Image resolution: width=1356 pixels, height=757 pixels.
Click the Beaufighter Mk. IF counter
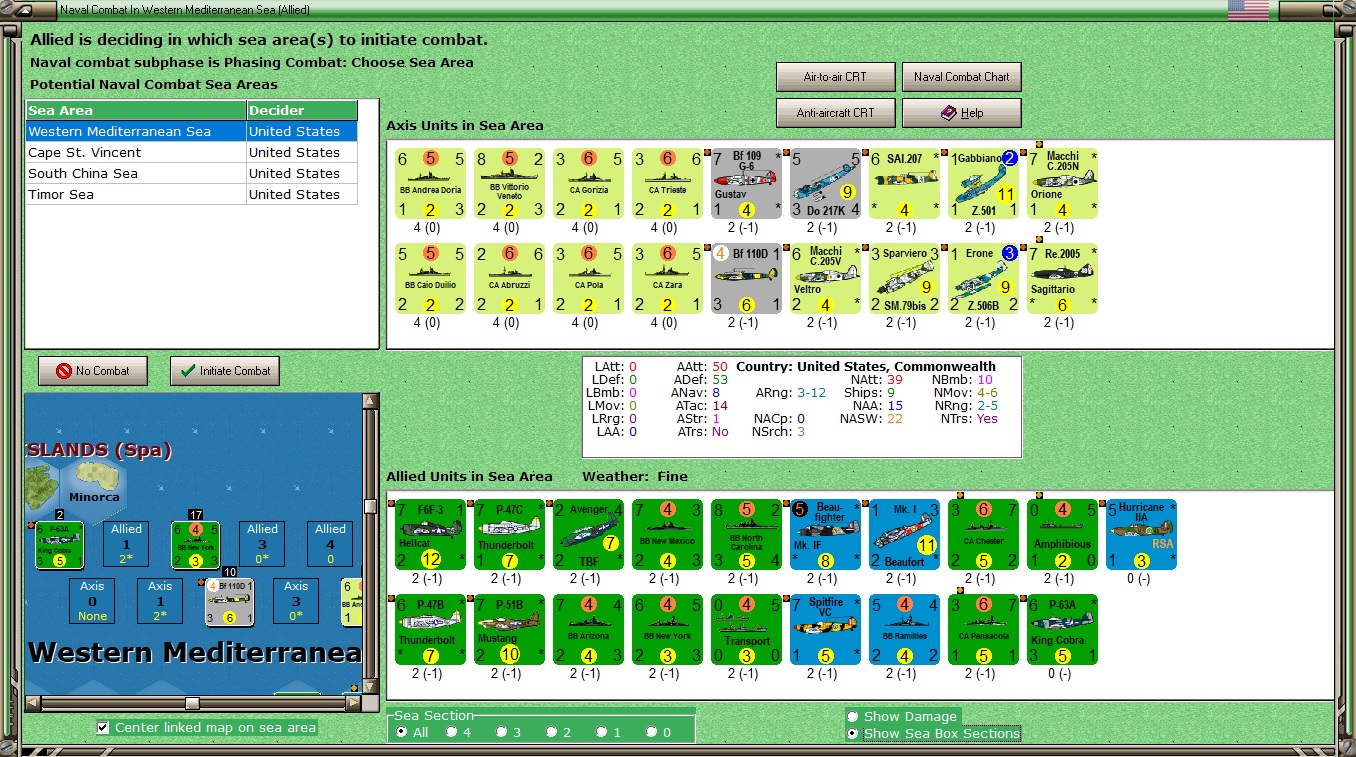pyautogui.click(x=825, y=535)
